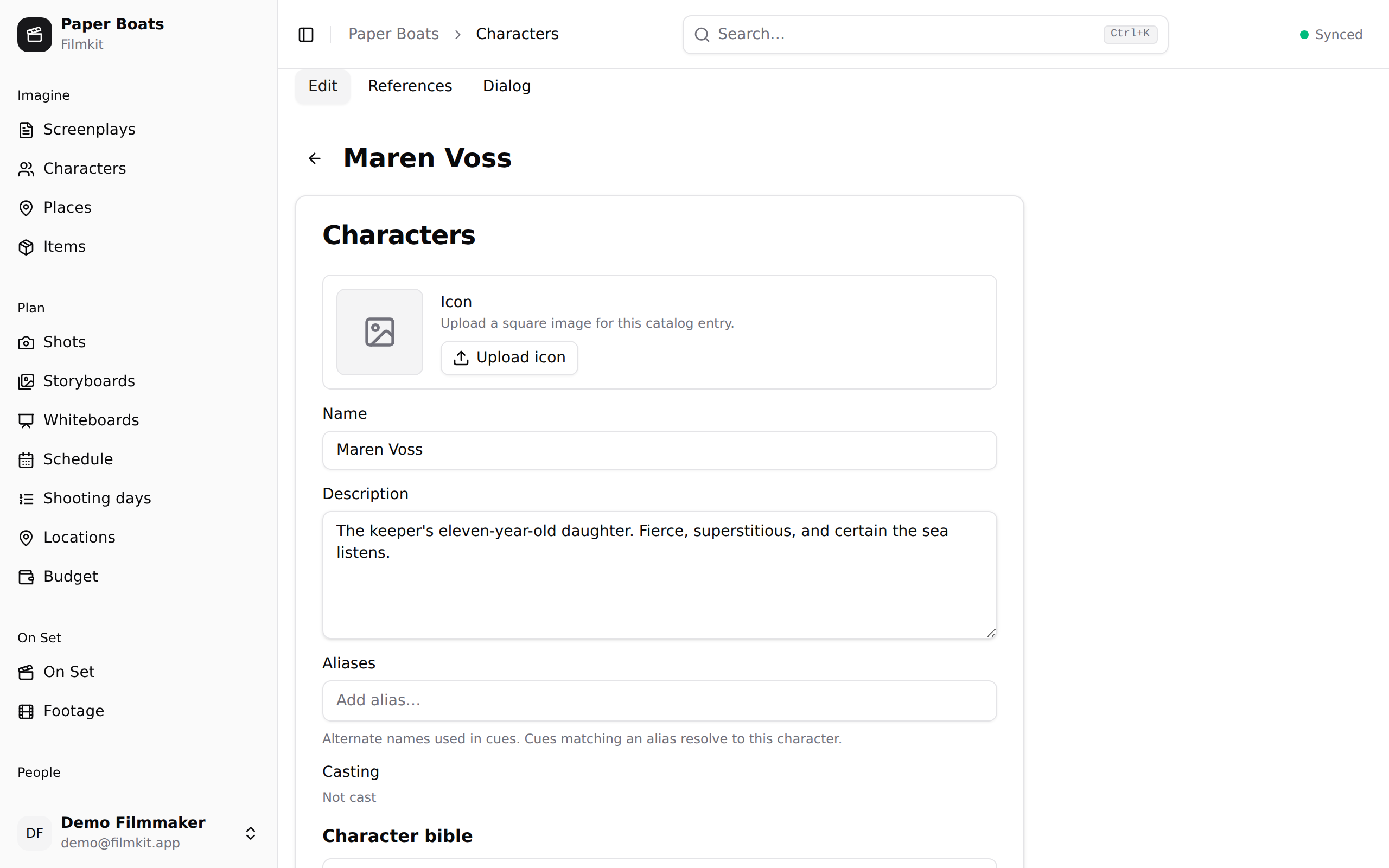Click the Paper Boats breadcrumb link
This screenshot has height=868, width=1389.
click(393, 34)
